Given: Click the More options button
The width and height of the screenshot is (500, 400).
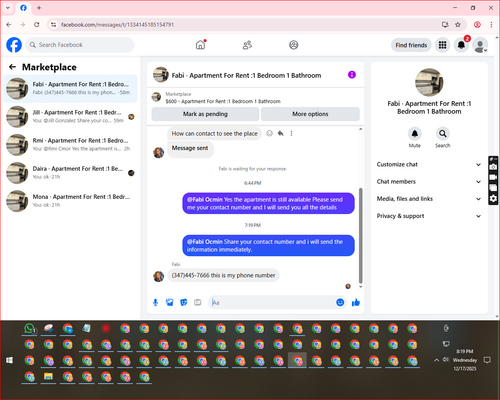Looking at the screenshot, I should [x=310, y=114].
